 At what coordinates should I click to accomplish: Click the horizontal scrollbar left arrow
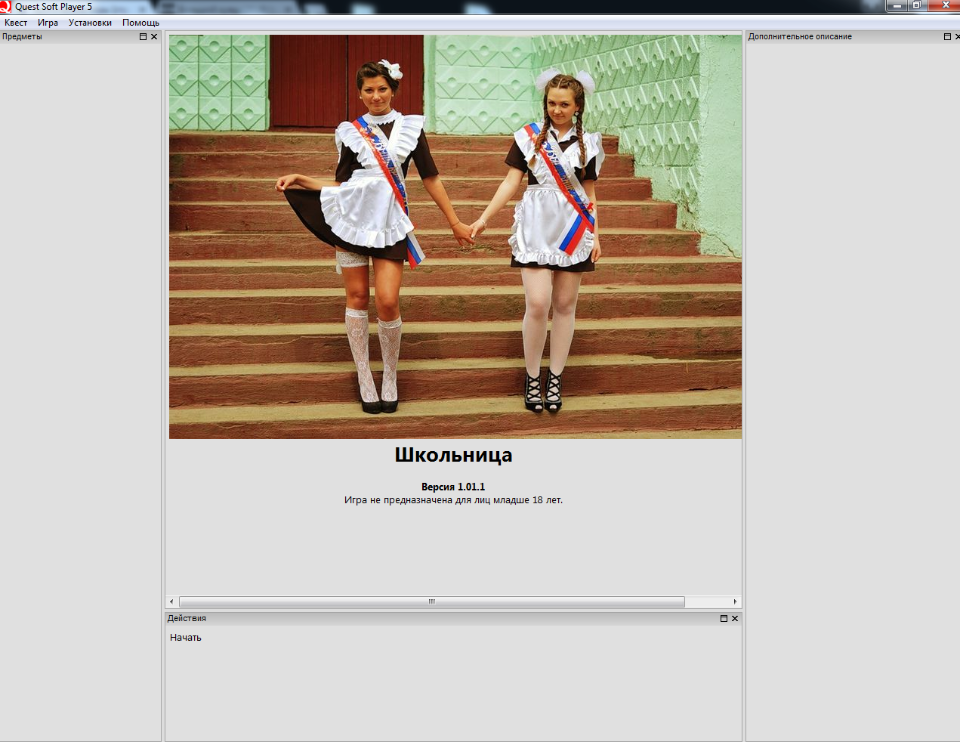[171, 602]
